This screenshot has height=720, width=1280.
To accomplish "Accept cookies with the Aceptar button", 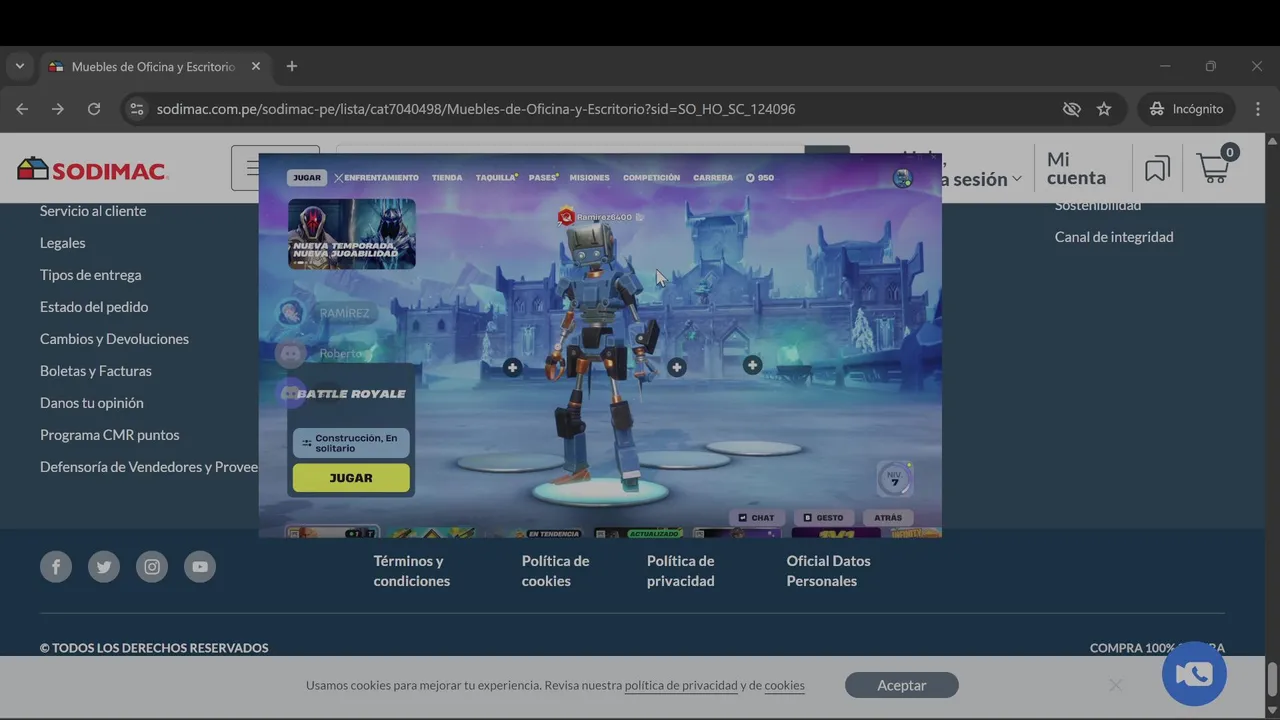I will [902, 685].
